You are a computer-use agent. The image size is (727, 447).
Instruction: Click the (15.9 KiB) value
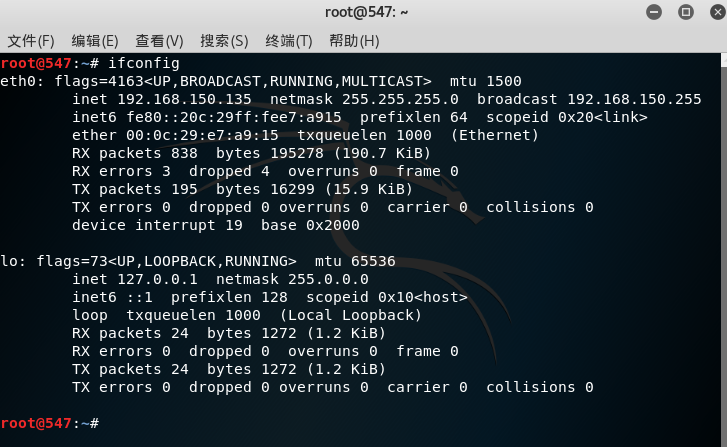369,189
